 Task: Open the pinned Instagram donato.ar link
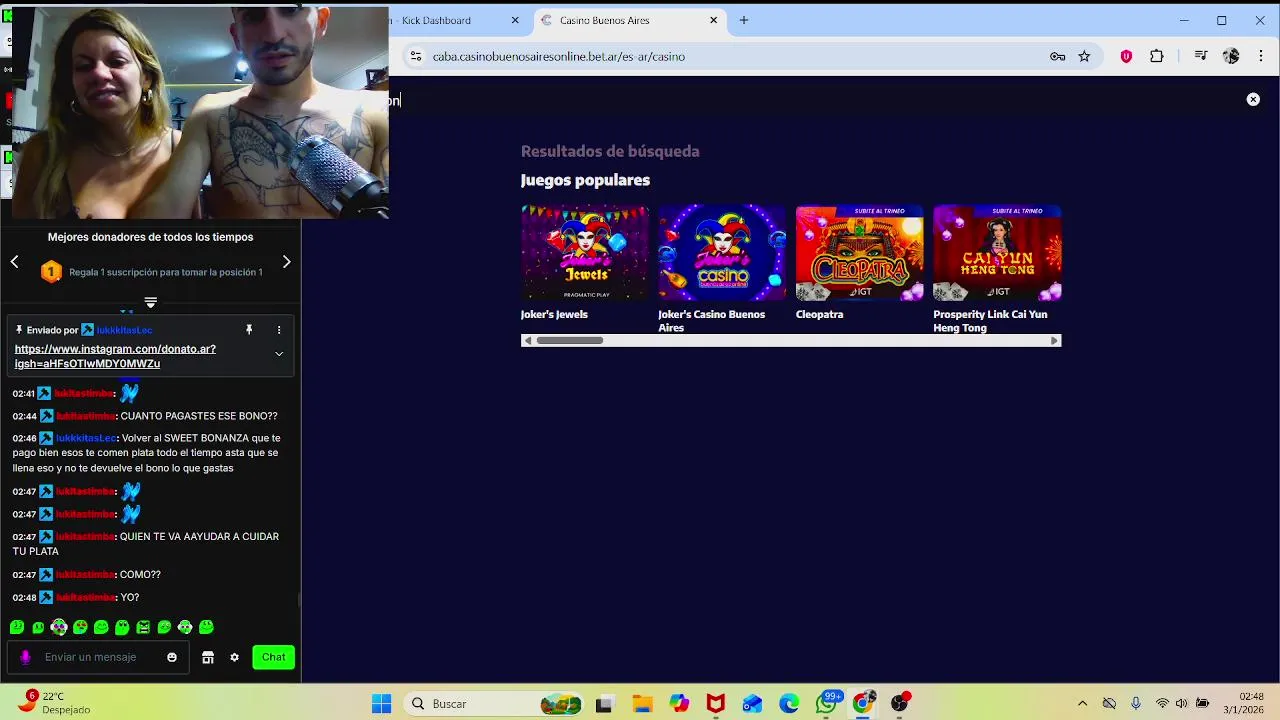pyautogui.click(x=115, y=356)
